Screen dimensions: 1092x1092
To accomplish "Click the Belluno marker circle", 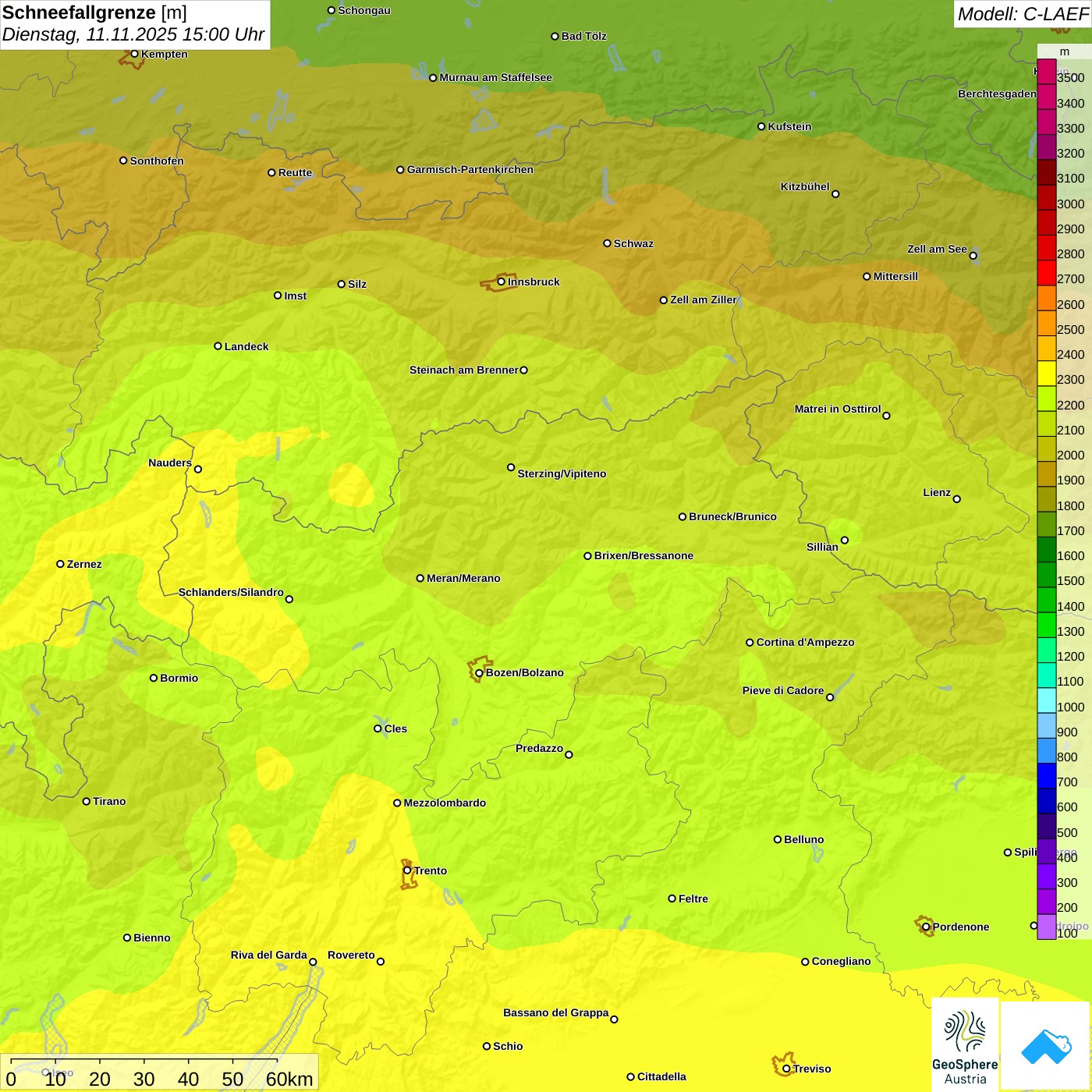I will 777,839.
